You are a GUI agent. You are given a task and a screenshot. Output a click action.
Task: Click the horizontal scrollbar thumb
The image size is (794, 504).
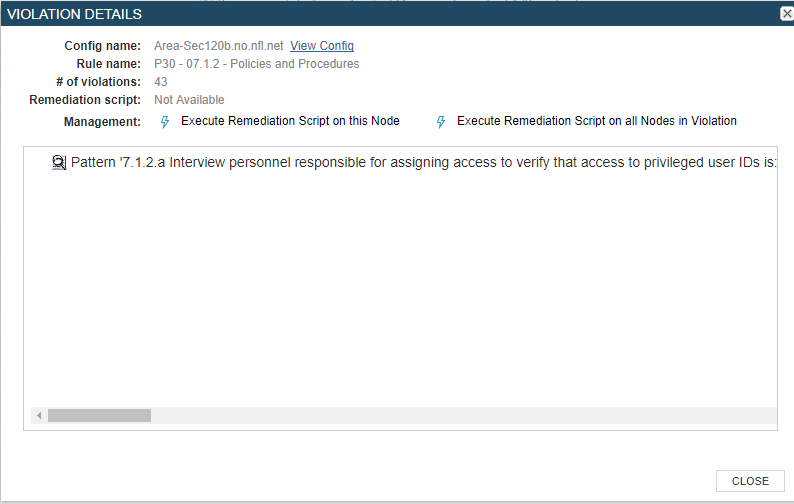pyautogui.click(x=99, y=415)
